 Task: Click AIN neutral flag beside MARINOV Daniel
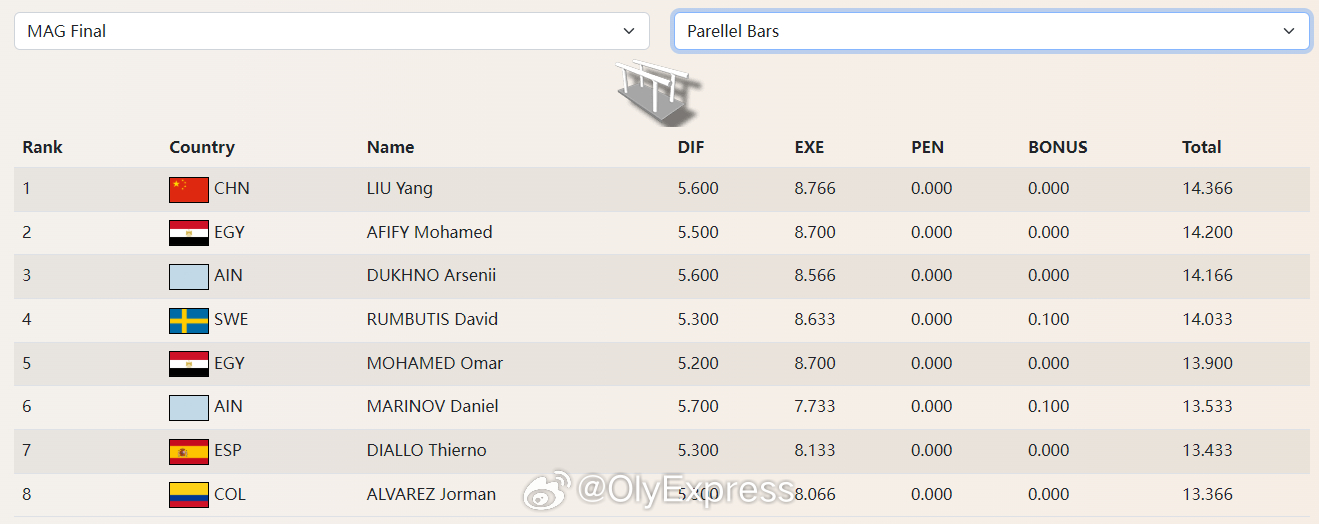[x=189, y=407]
